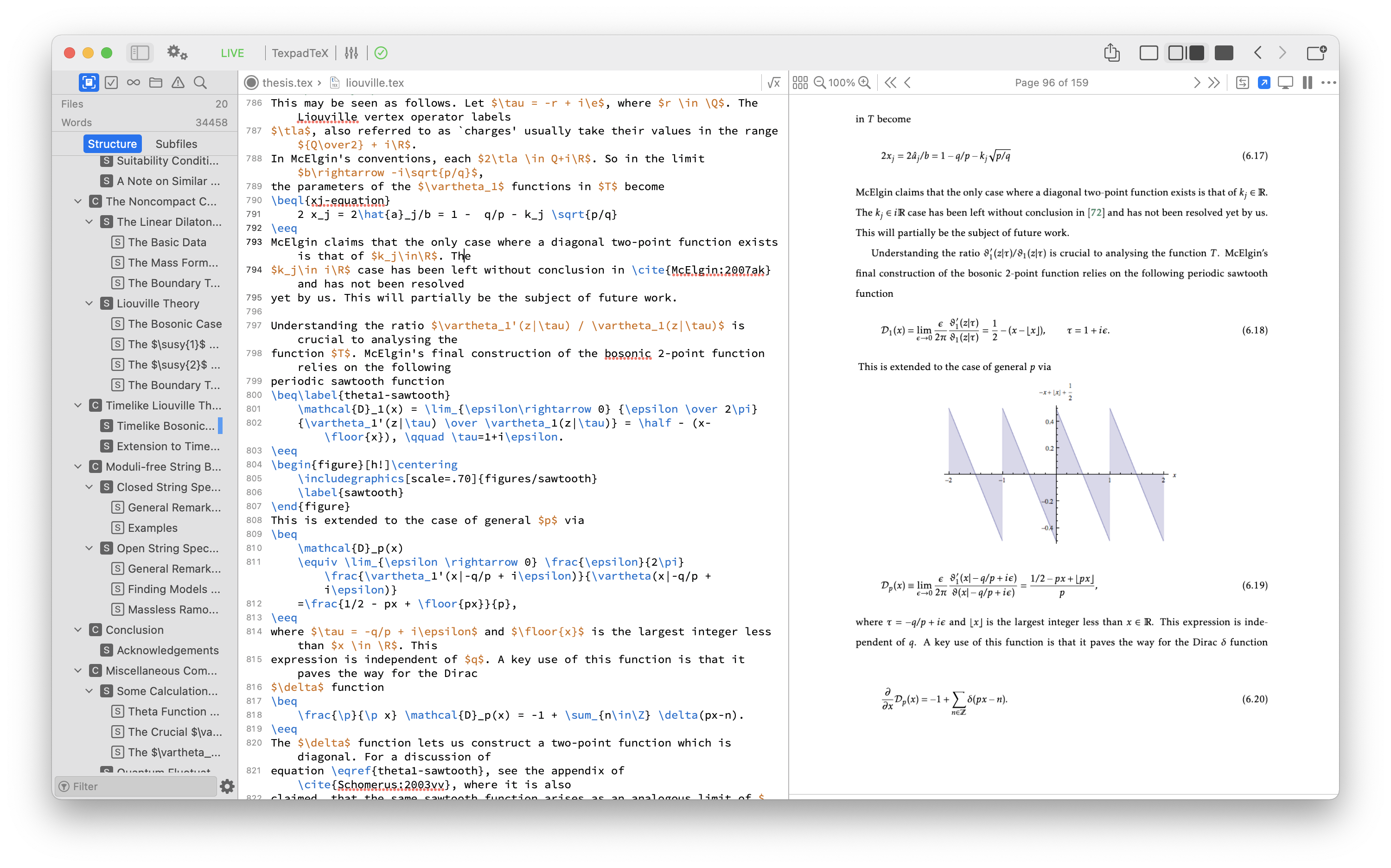Click thesis.tex in the breadcrumb

tap(287, 83)
